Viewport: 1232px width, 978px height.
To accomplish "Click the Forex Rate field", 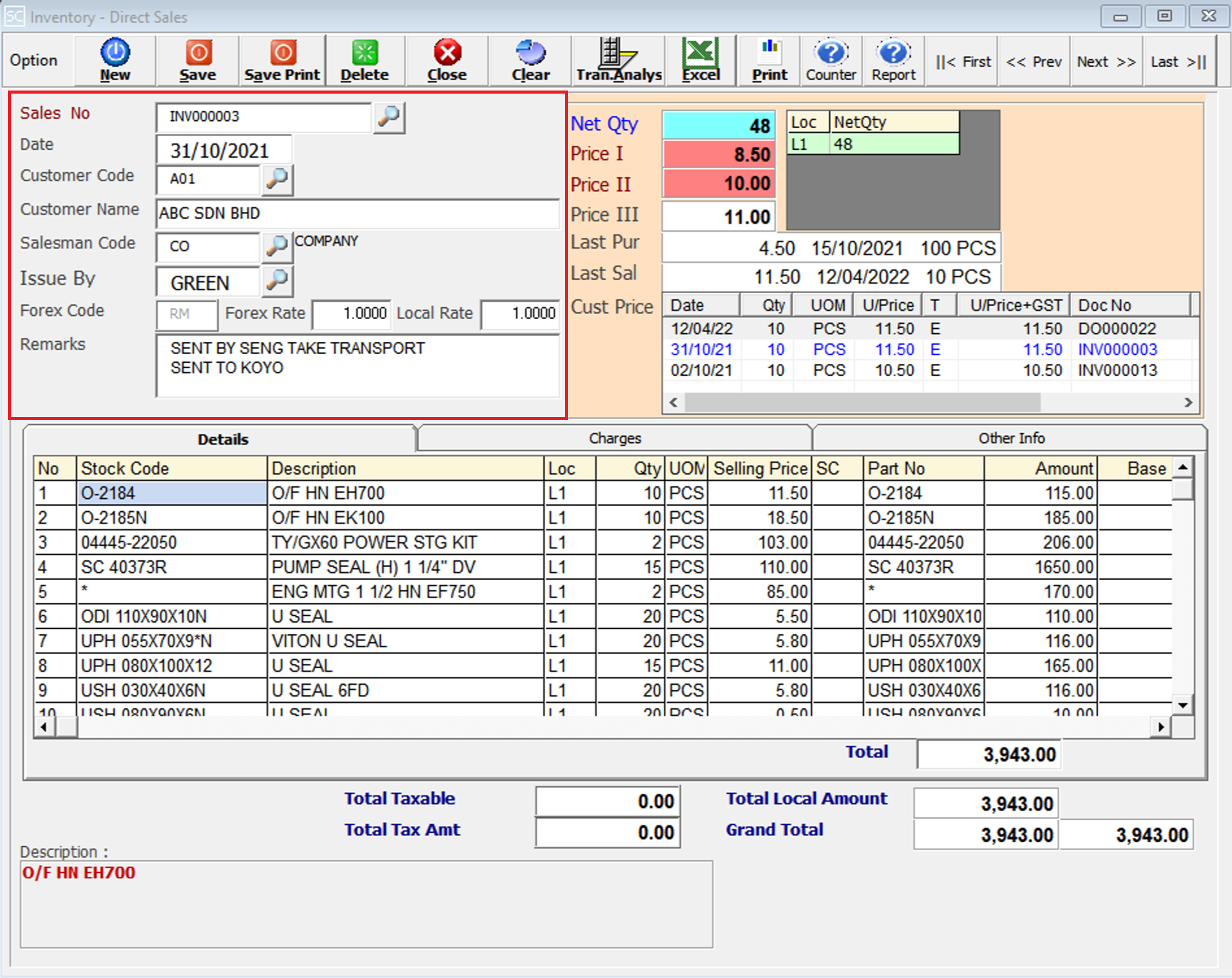I will coord(352,313).
